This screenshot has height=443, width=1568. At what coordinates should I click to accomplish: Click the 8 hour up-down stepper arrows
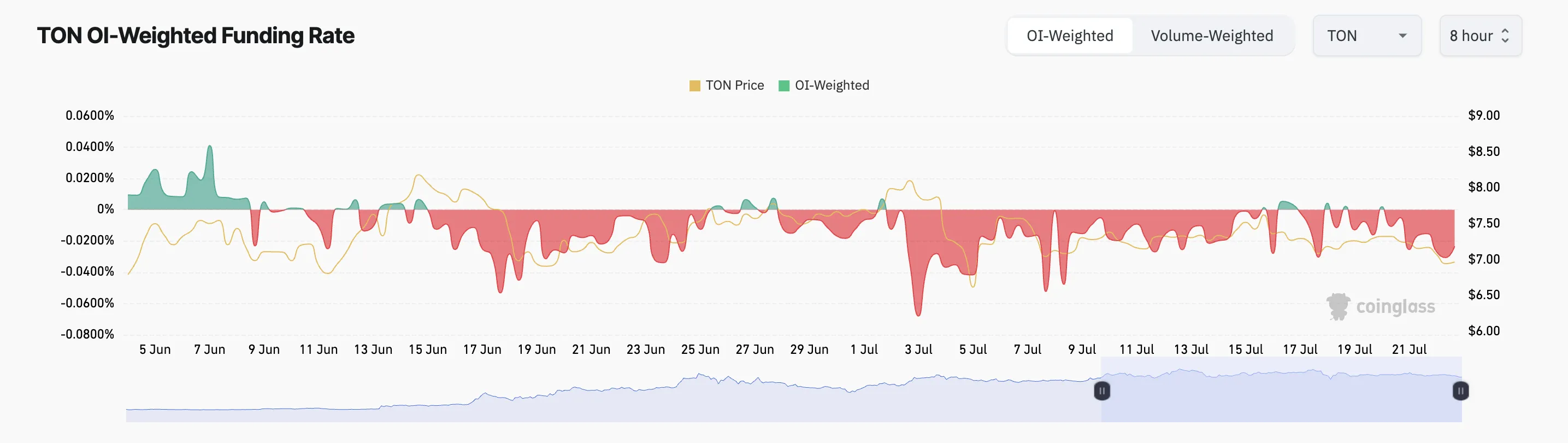1505,36
